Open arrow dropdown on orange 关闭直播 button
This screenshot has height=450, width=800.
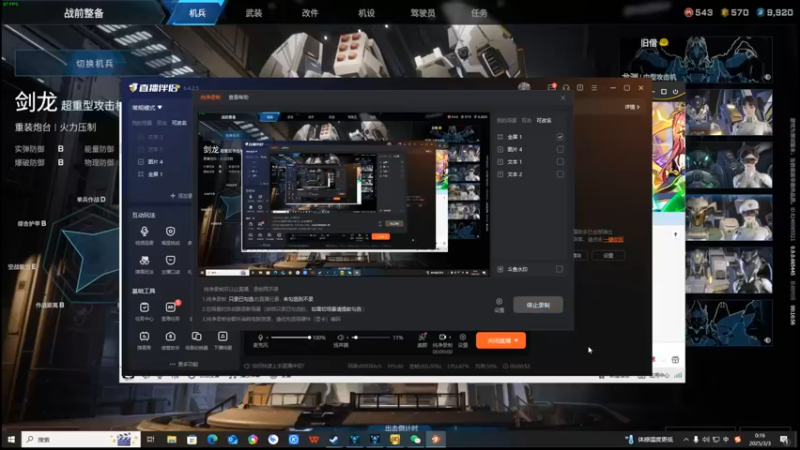[517, 341]
